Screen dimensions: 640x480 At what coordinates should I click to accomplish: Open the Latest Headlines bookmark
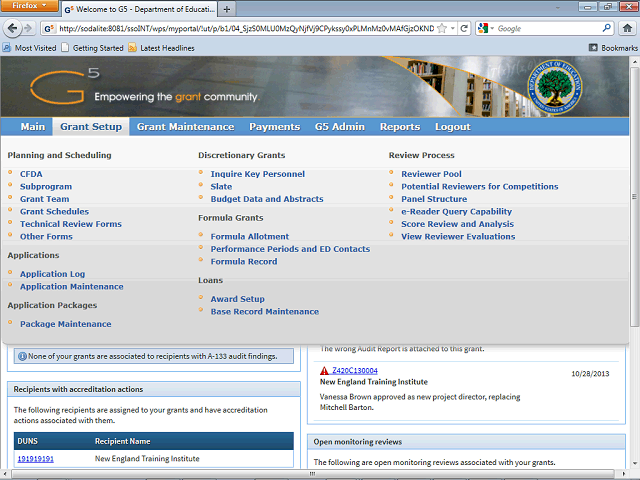coord(161,48)
